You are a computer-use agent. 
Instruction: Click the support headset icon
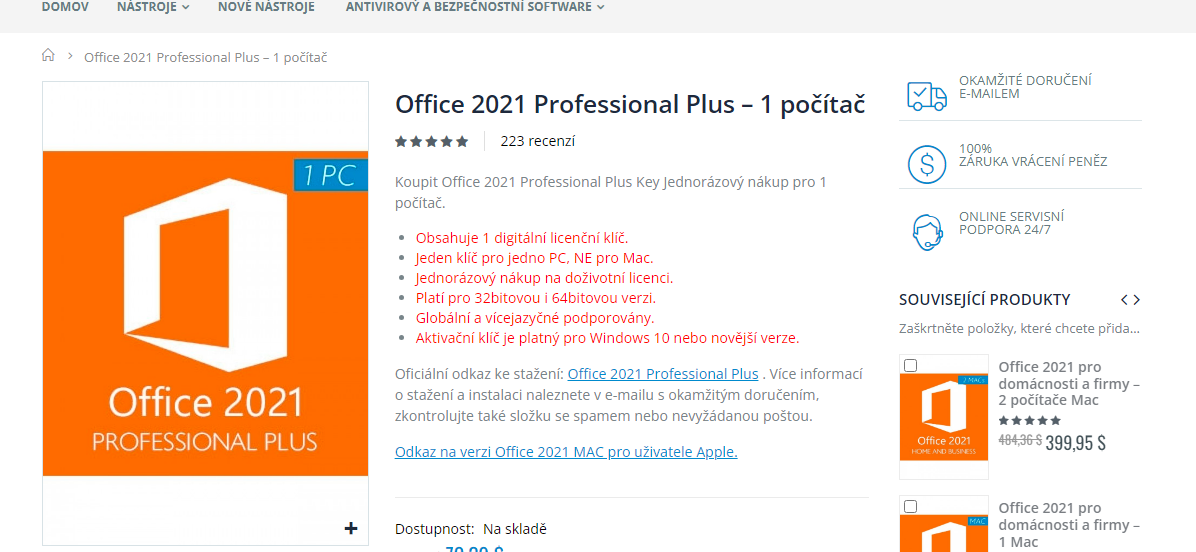click(927, 231)
